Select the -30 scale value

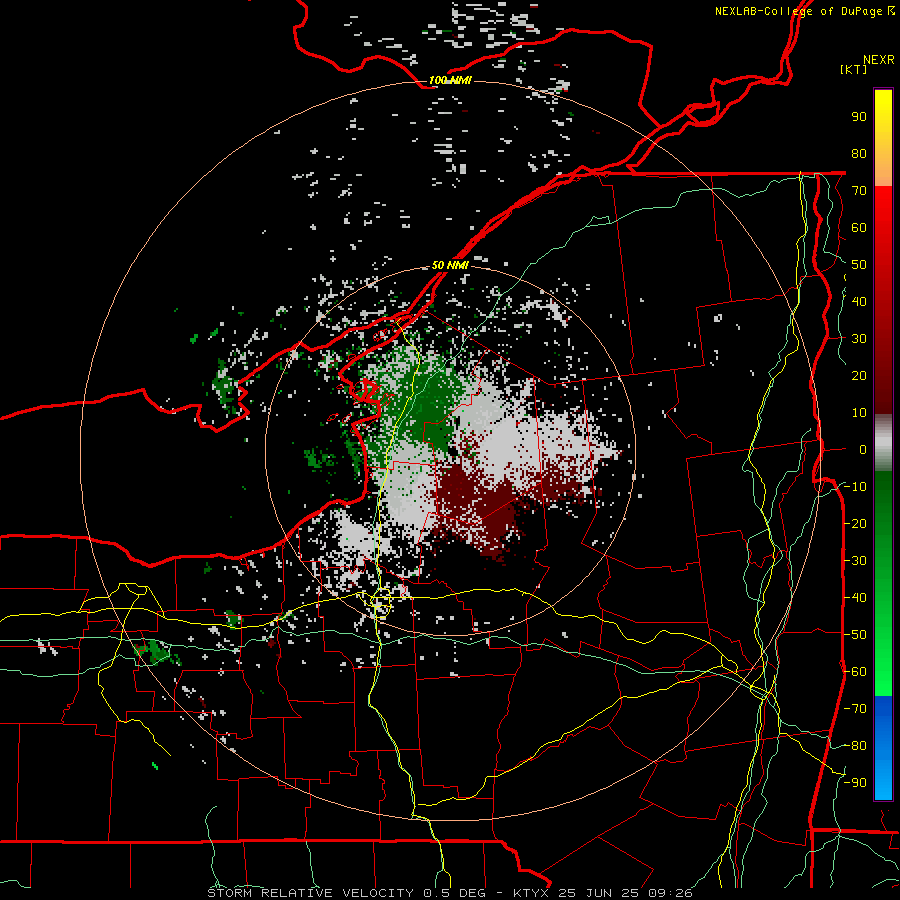(855, 561)
